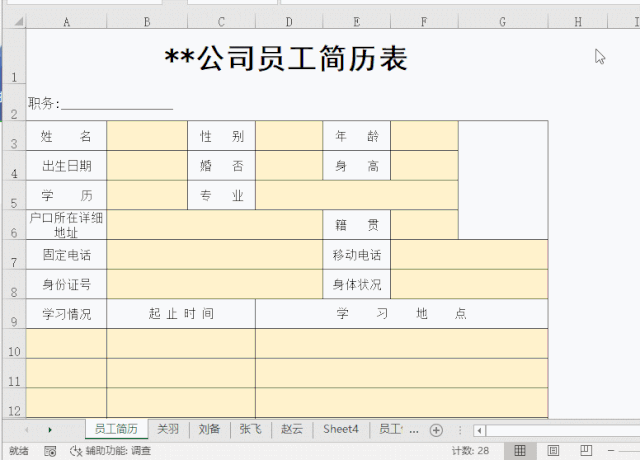Click the 就绪 status text

(19, 451)
